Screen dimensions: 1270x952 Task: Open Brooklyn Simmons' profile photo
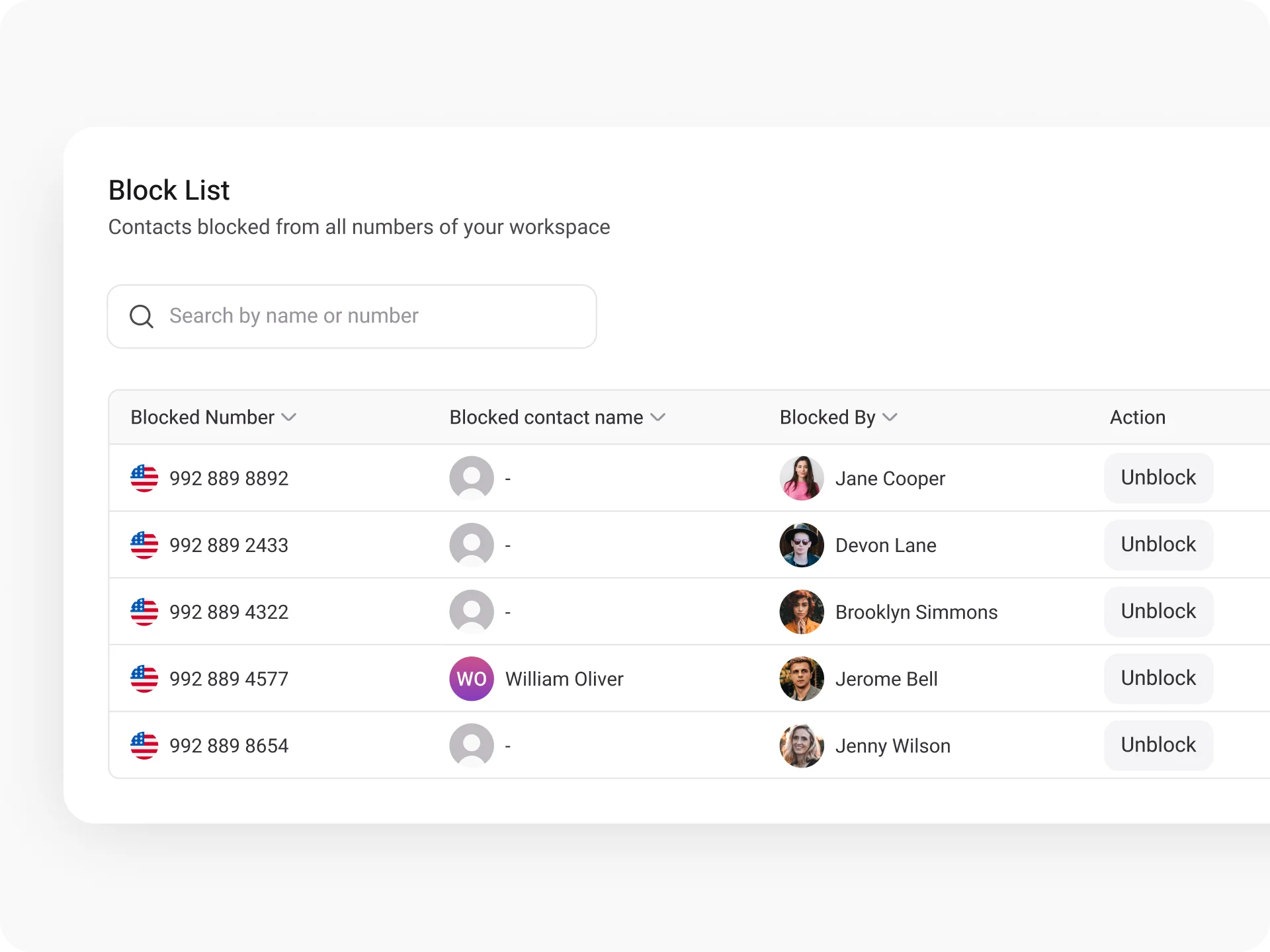(802, 612)
